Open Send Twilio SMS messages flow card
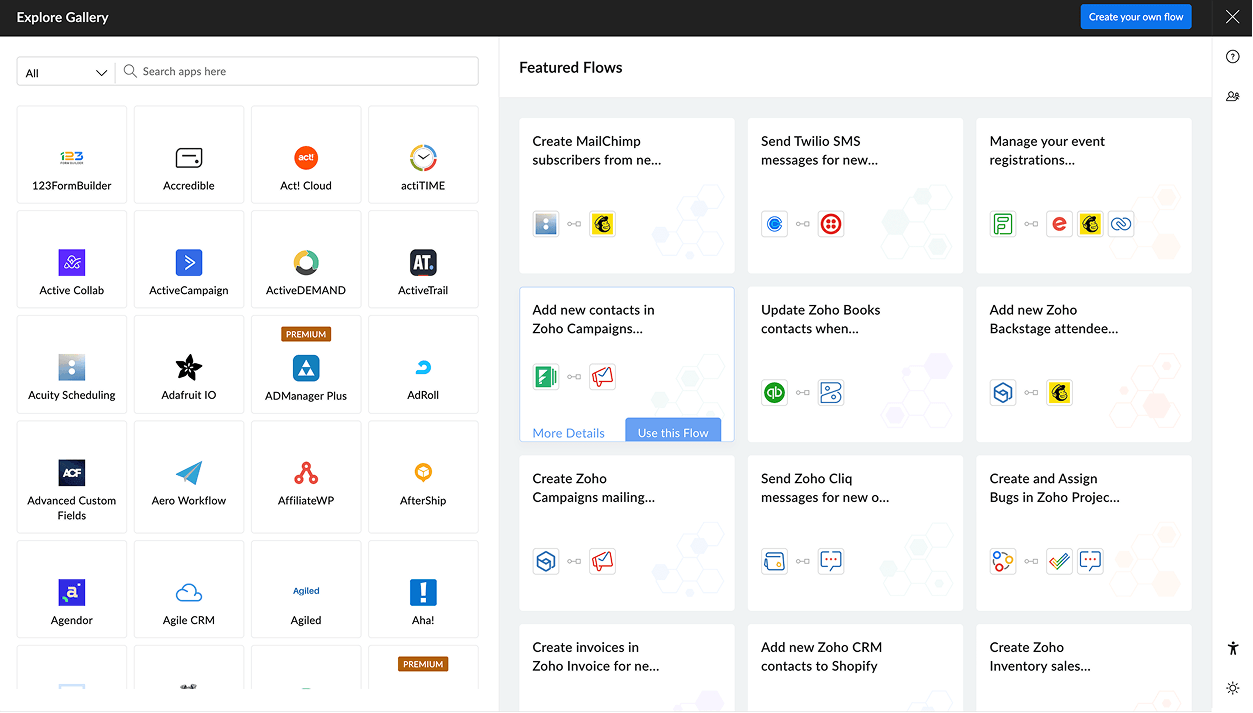 (x=855, y=195)
